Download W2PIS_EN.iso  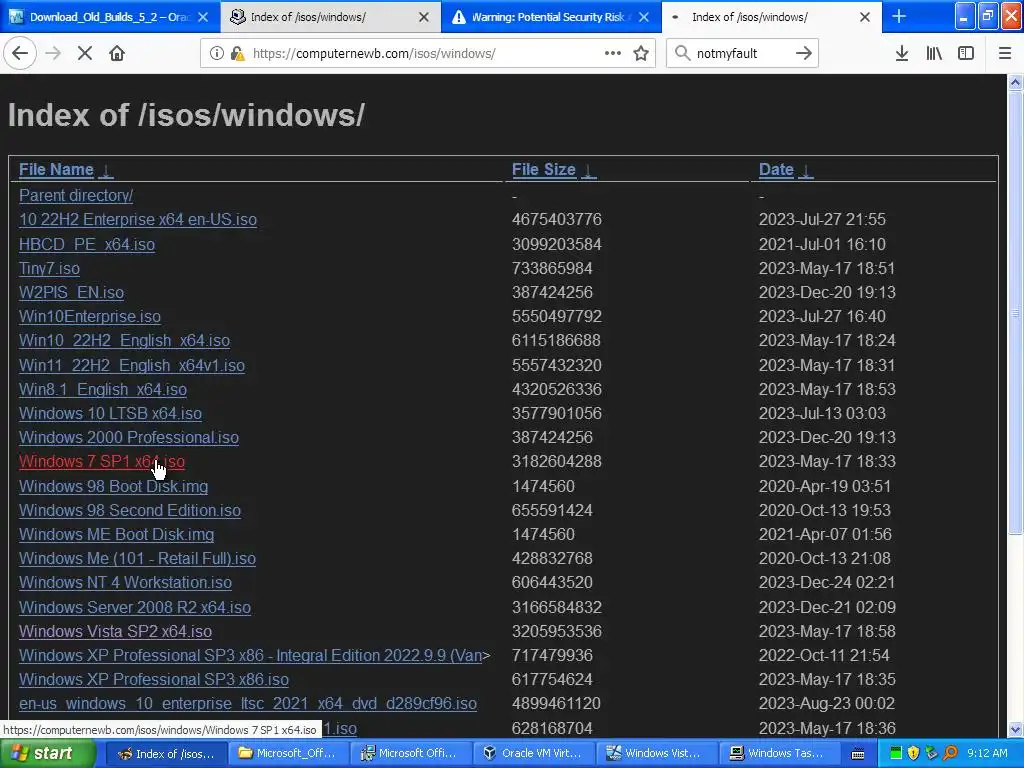point(71,293)
